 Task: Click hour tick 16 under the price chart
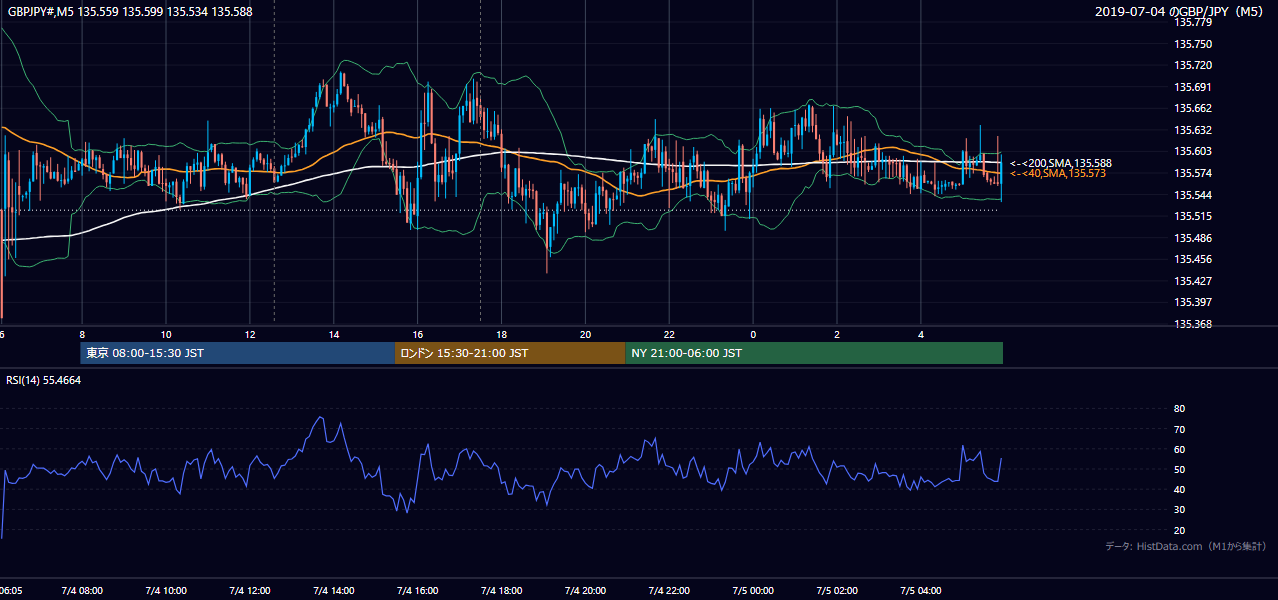pos(418,334)
